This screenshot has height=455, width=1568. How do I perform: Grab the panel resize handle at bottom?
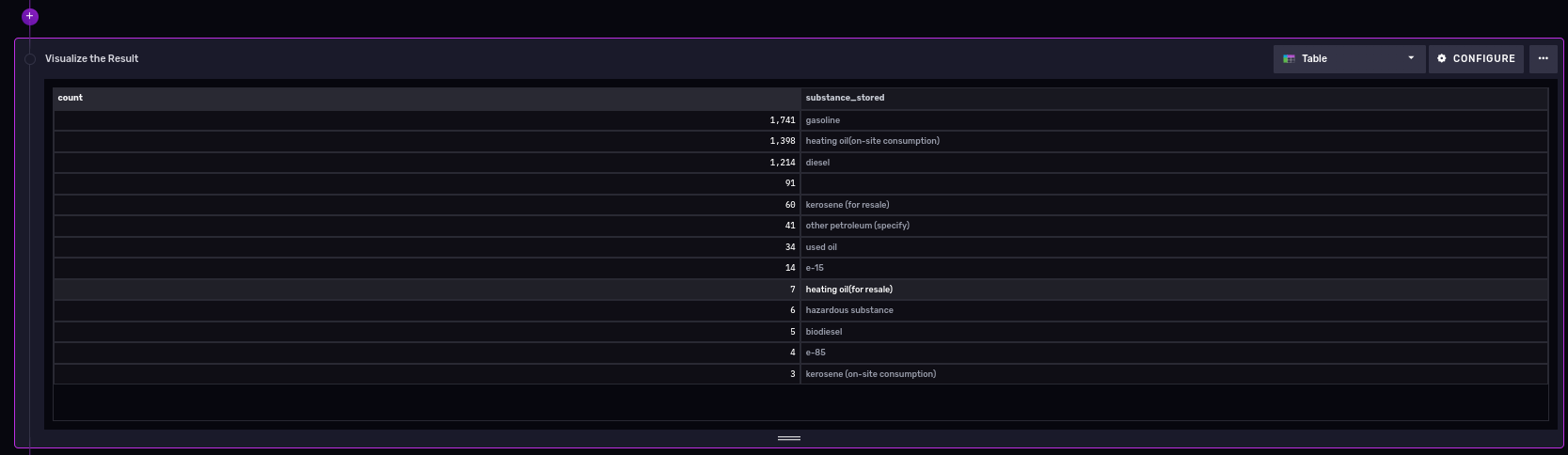tap(789, 438)
